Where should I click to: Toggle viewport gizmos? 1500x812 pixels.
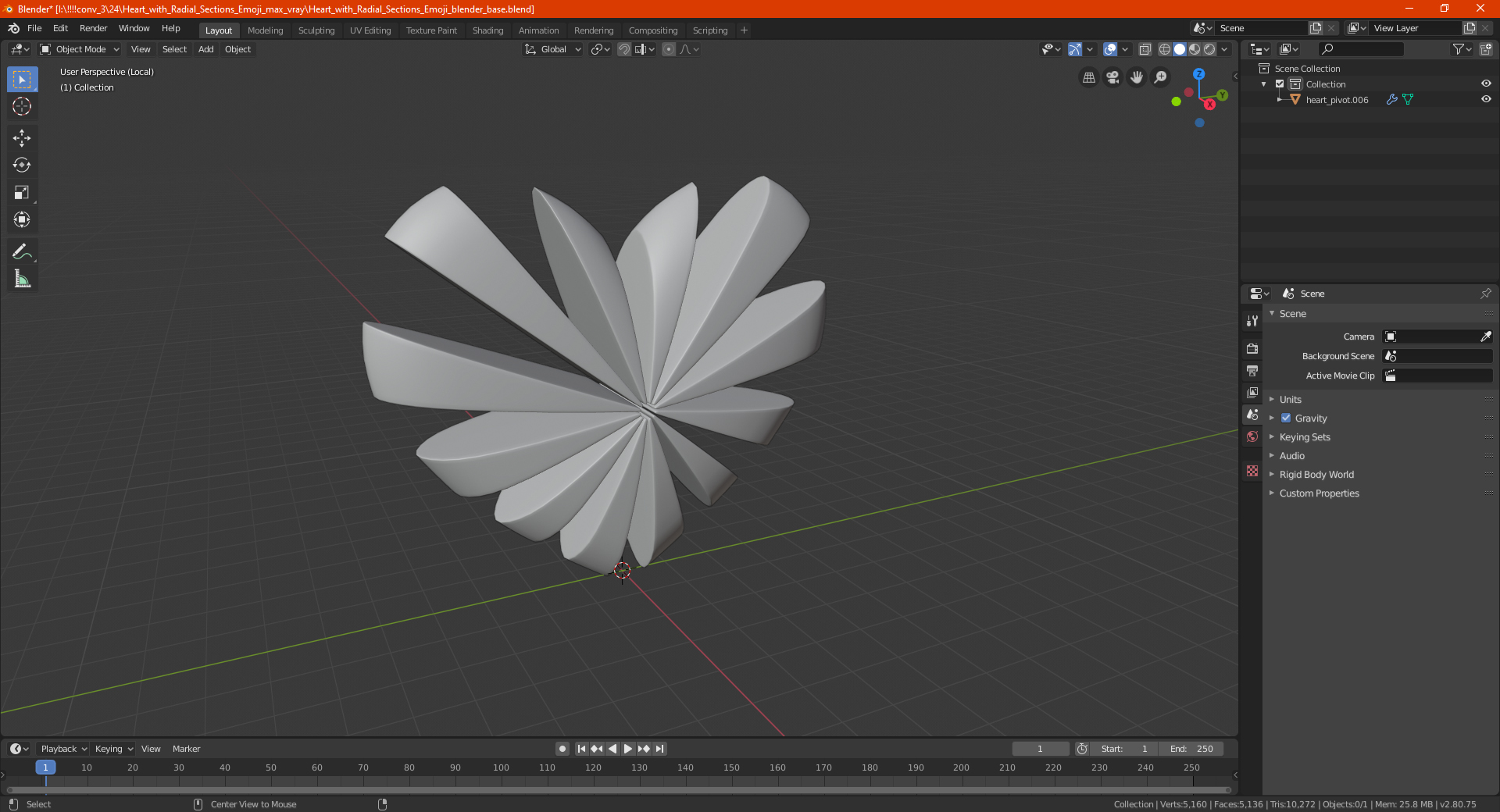[1075, 49]
